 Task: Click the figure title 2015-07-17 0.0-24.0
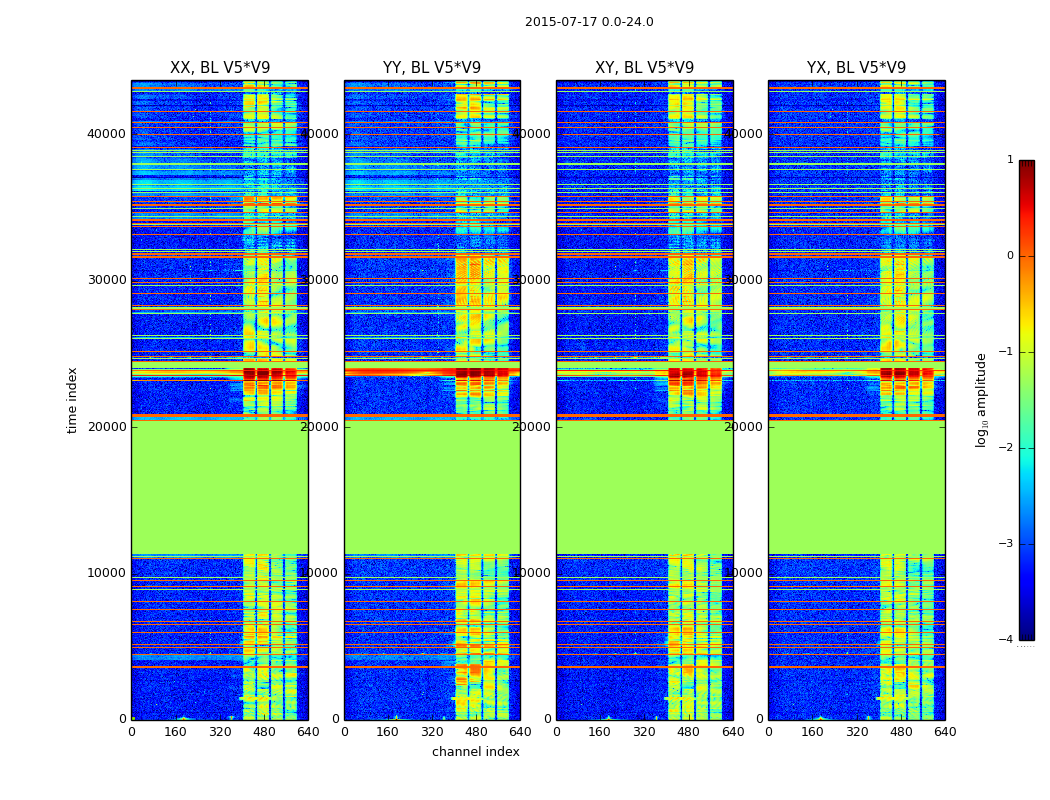coord(589,22)
